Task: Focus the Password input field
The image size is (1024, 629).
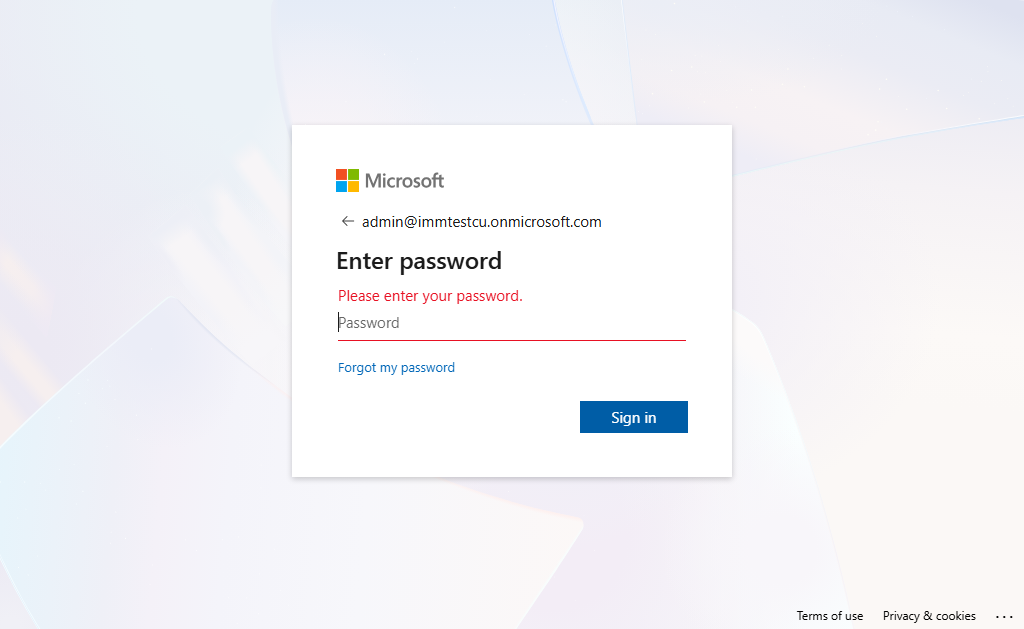Action: (511, 323)
